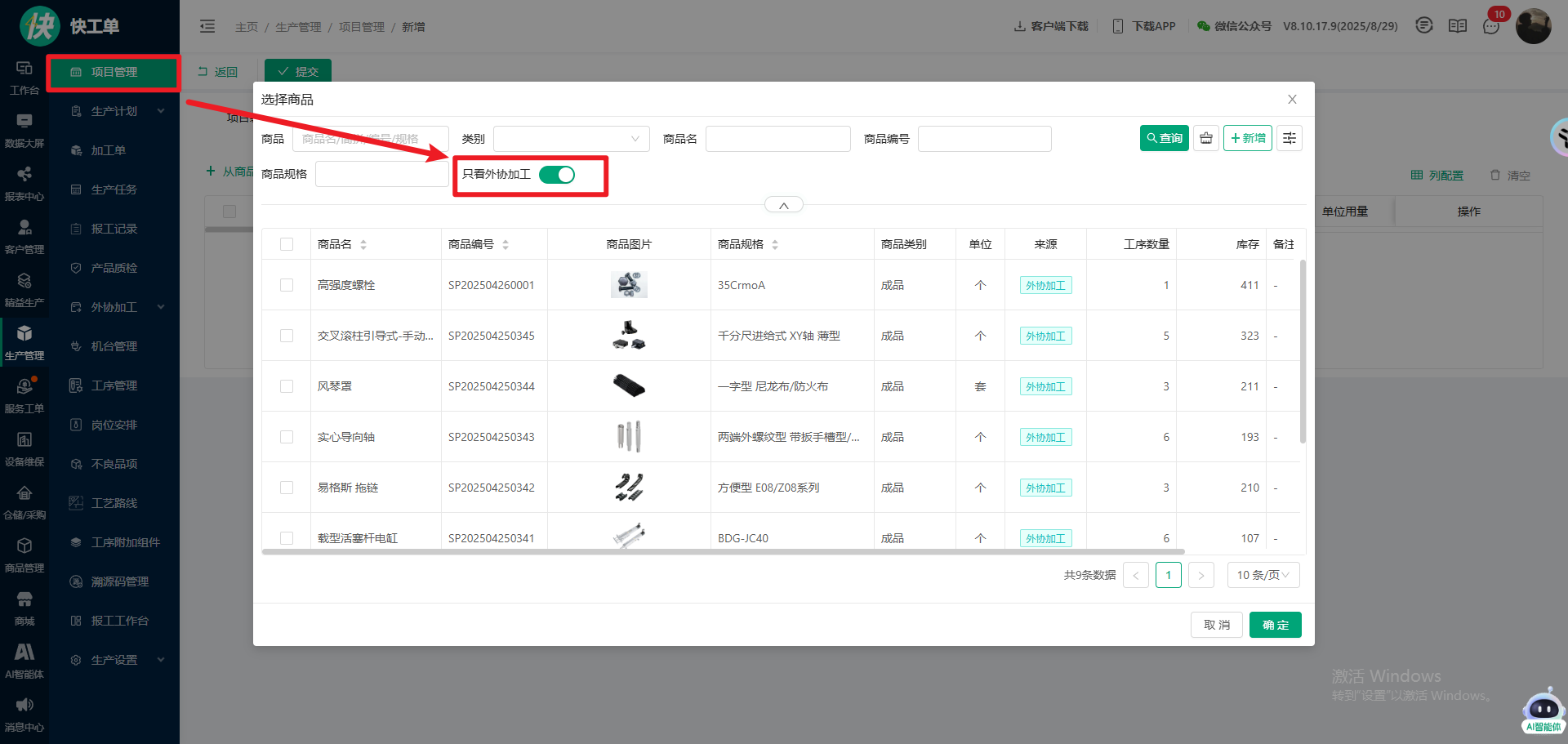
Task: Open the help manual book icon in header
Action: pos(1458,26)
